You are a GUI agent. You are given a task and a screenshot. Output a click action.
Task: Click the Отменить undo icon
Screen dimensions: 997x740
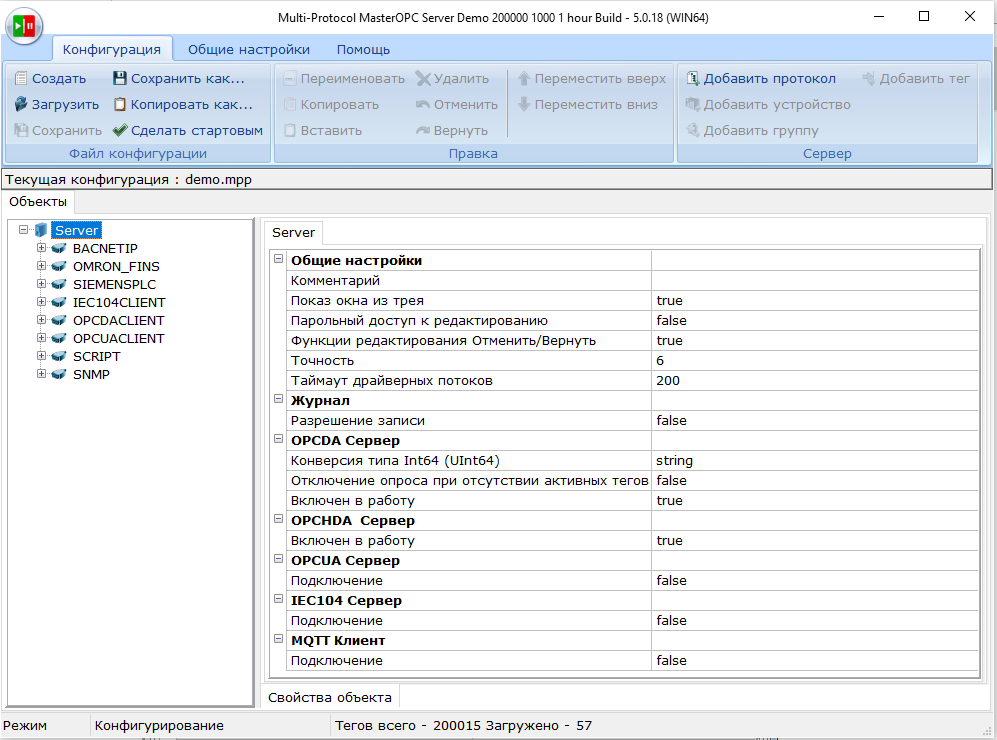[423, 104]
